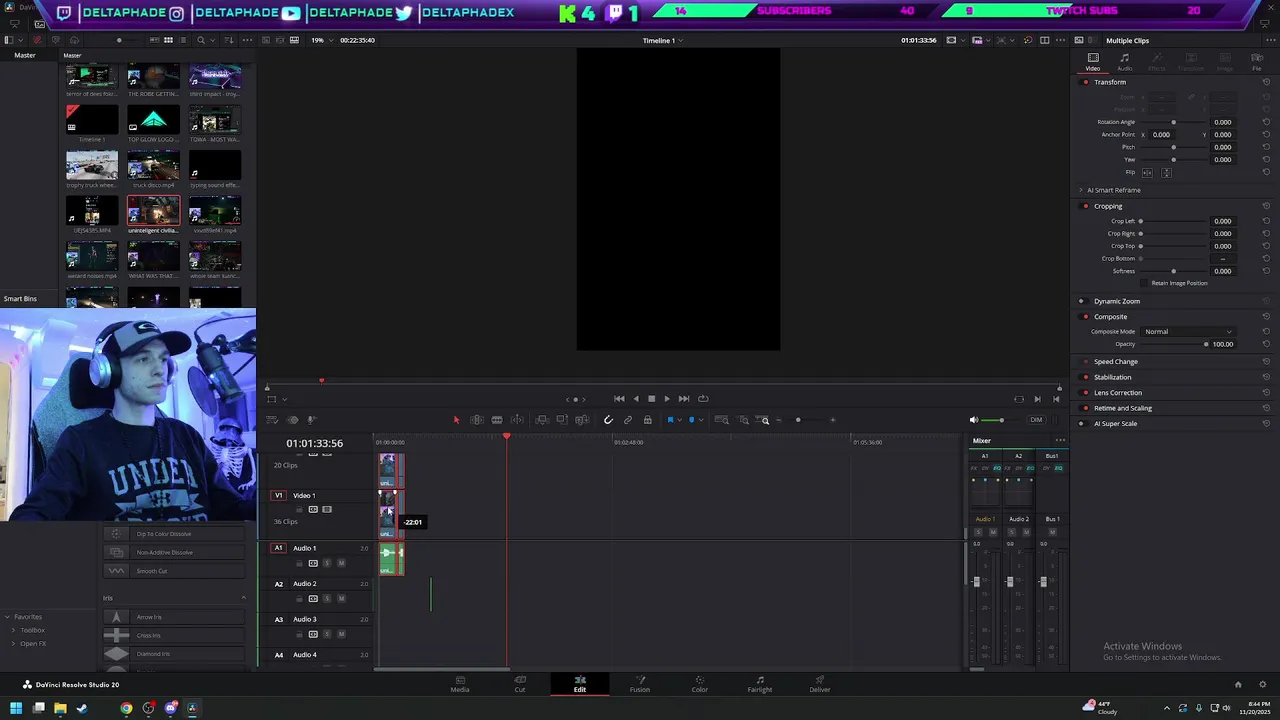The width and height of the screenshot is (1280, 720).
Task: Select the TOP GLOW LOGO thumbnail
Action: pyautogui.click(x=153, y=119)
